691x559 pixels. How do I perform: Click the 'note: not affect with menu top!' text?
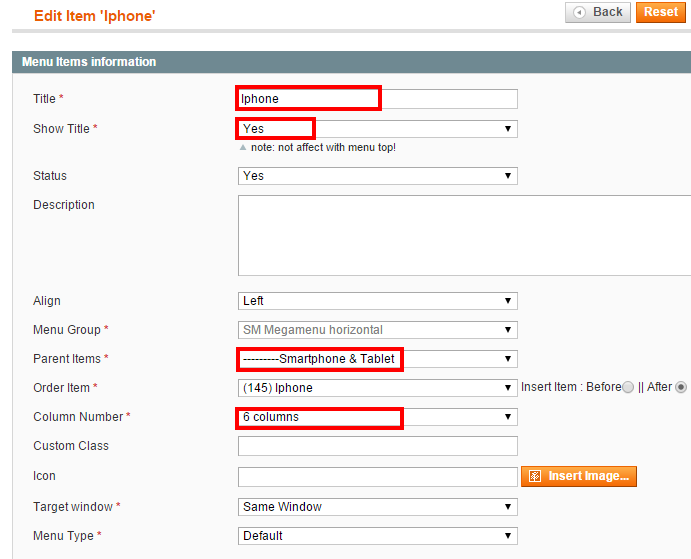click(323, 147)
